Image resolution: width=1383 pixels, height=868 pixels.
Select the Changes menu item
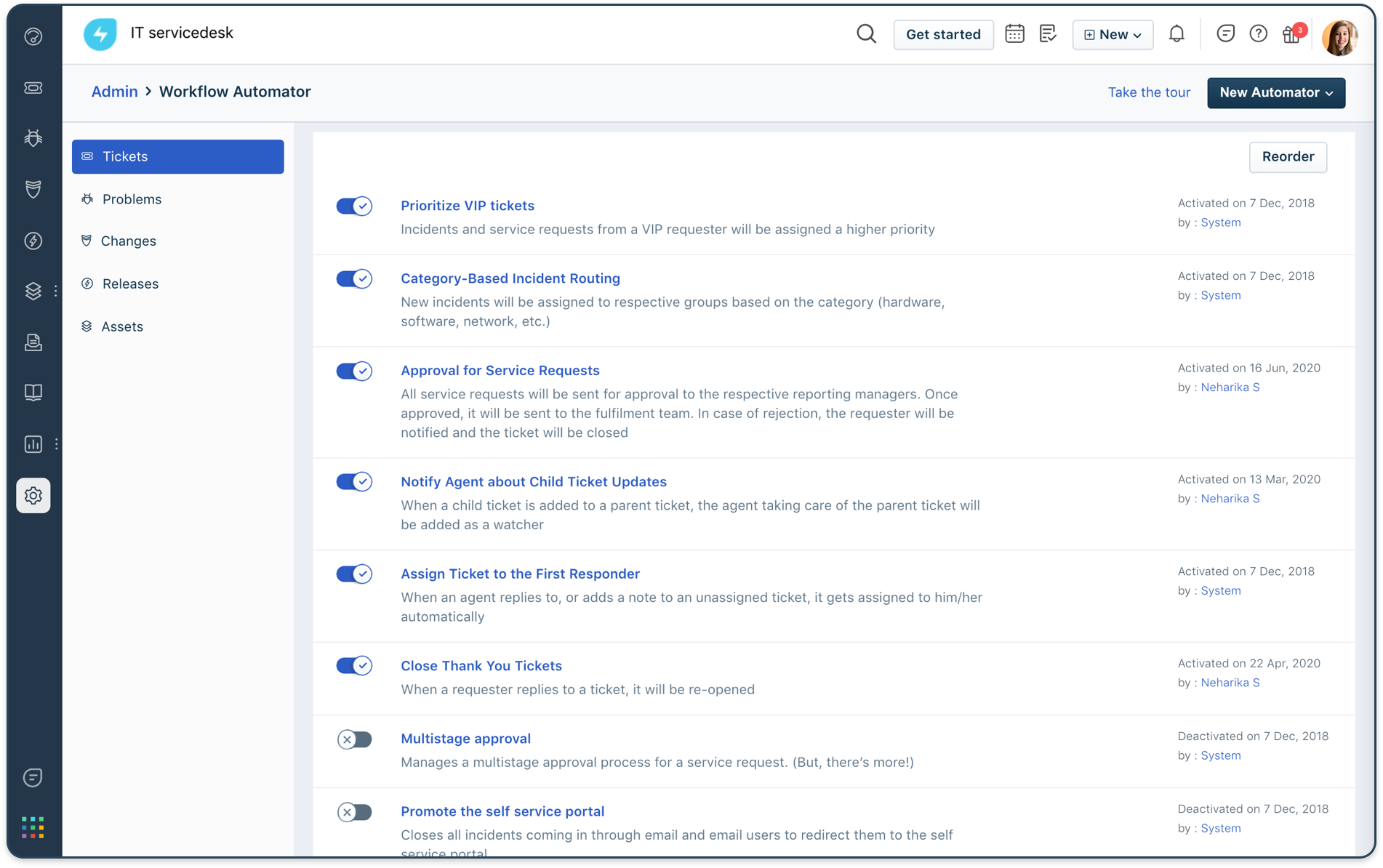pos(129,241)
